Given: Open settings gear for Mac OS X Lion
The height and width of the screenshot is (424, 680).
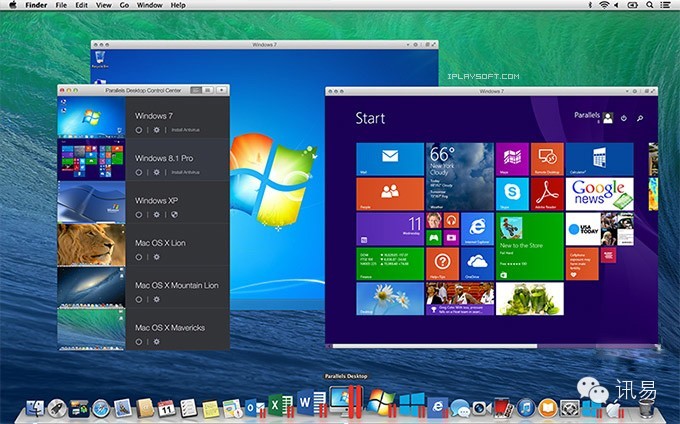Looking at the screenshot, I should point(157,257).
